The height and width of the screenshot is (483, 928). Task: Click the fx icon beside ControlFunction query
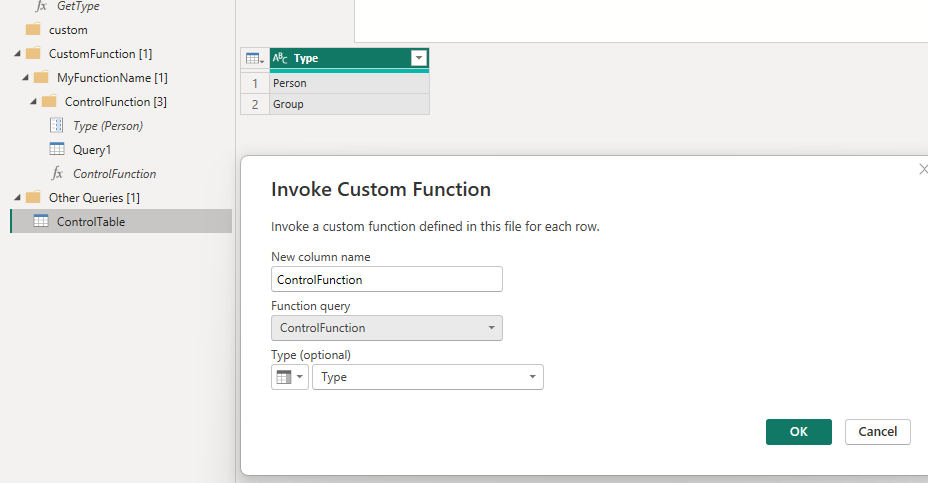[x=57, y=174]
